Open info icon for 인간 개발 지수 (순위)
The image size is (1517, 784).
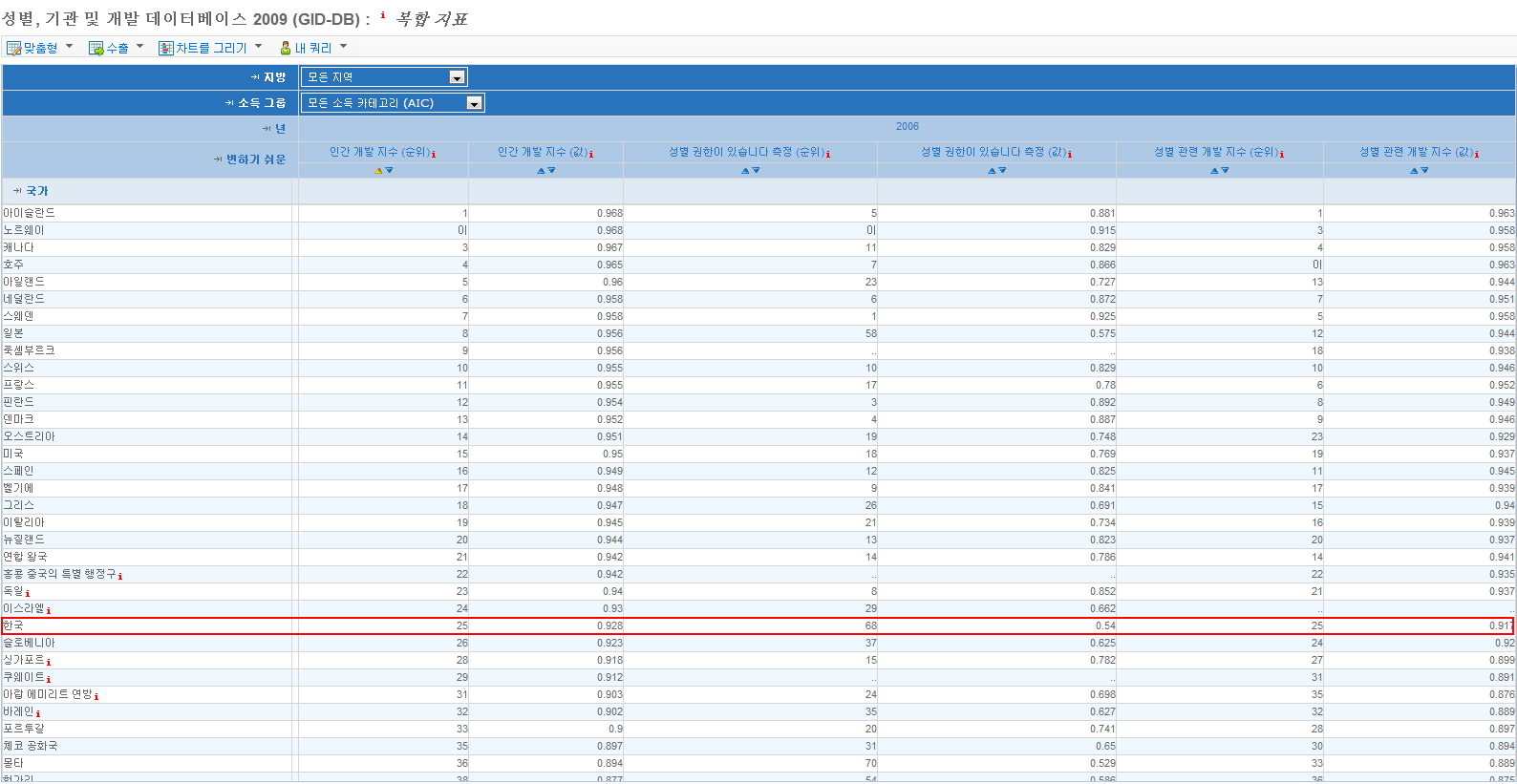click(434, 154)
